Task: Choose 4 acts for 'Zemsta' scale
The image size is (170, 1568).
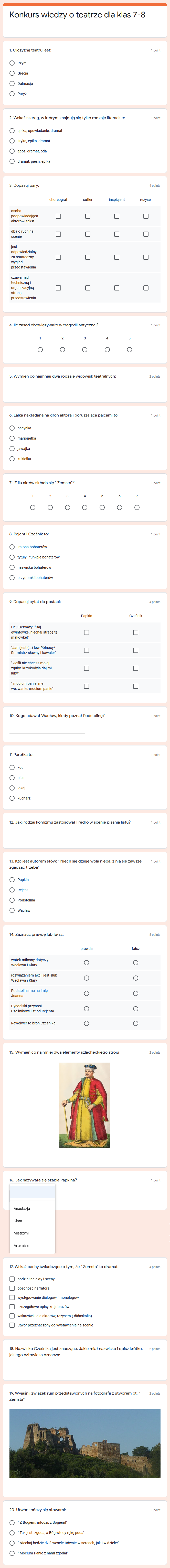Action: tap(85, 507)
